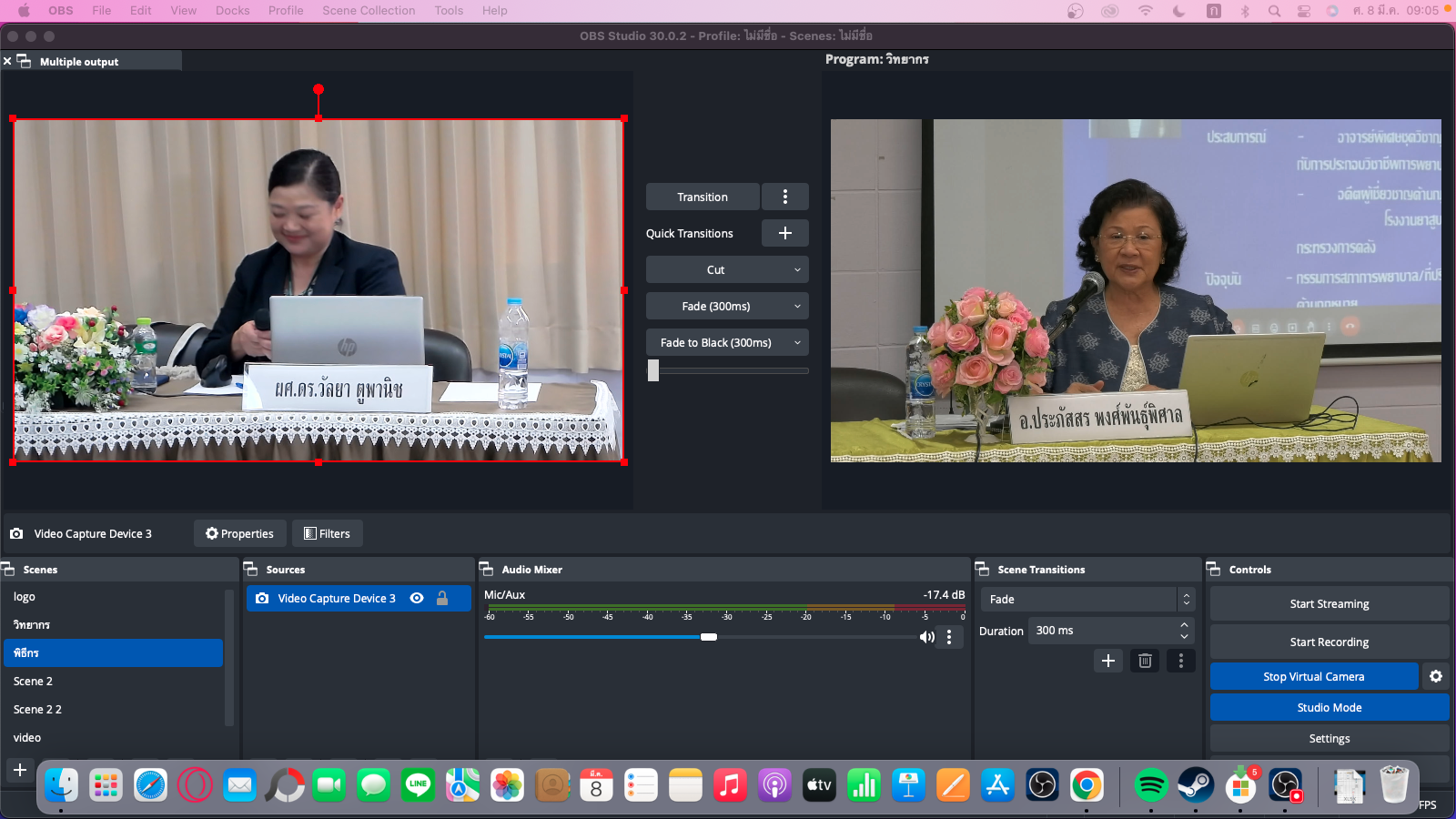
Task: Open the Scene Collection menu
Action: coord(369,11)
